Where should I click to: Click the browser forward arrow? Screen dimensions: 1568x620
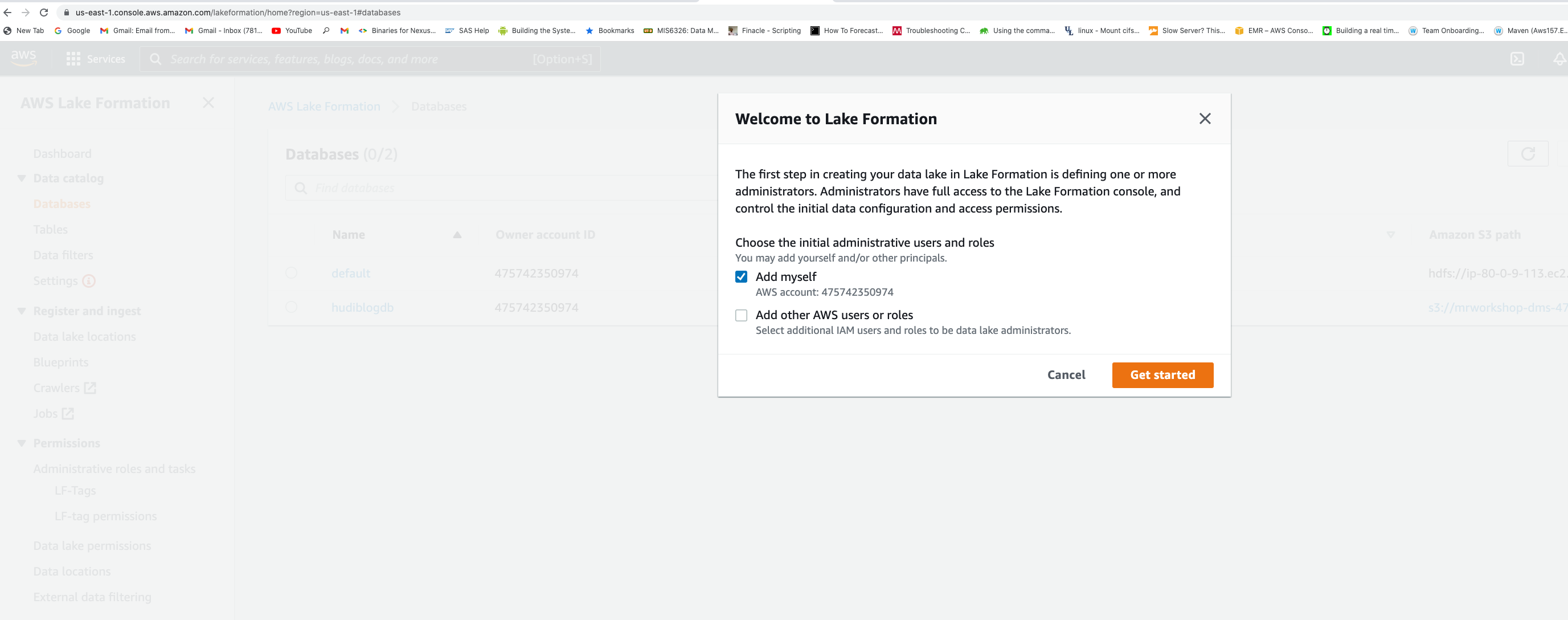pos(25,12)
